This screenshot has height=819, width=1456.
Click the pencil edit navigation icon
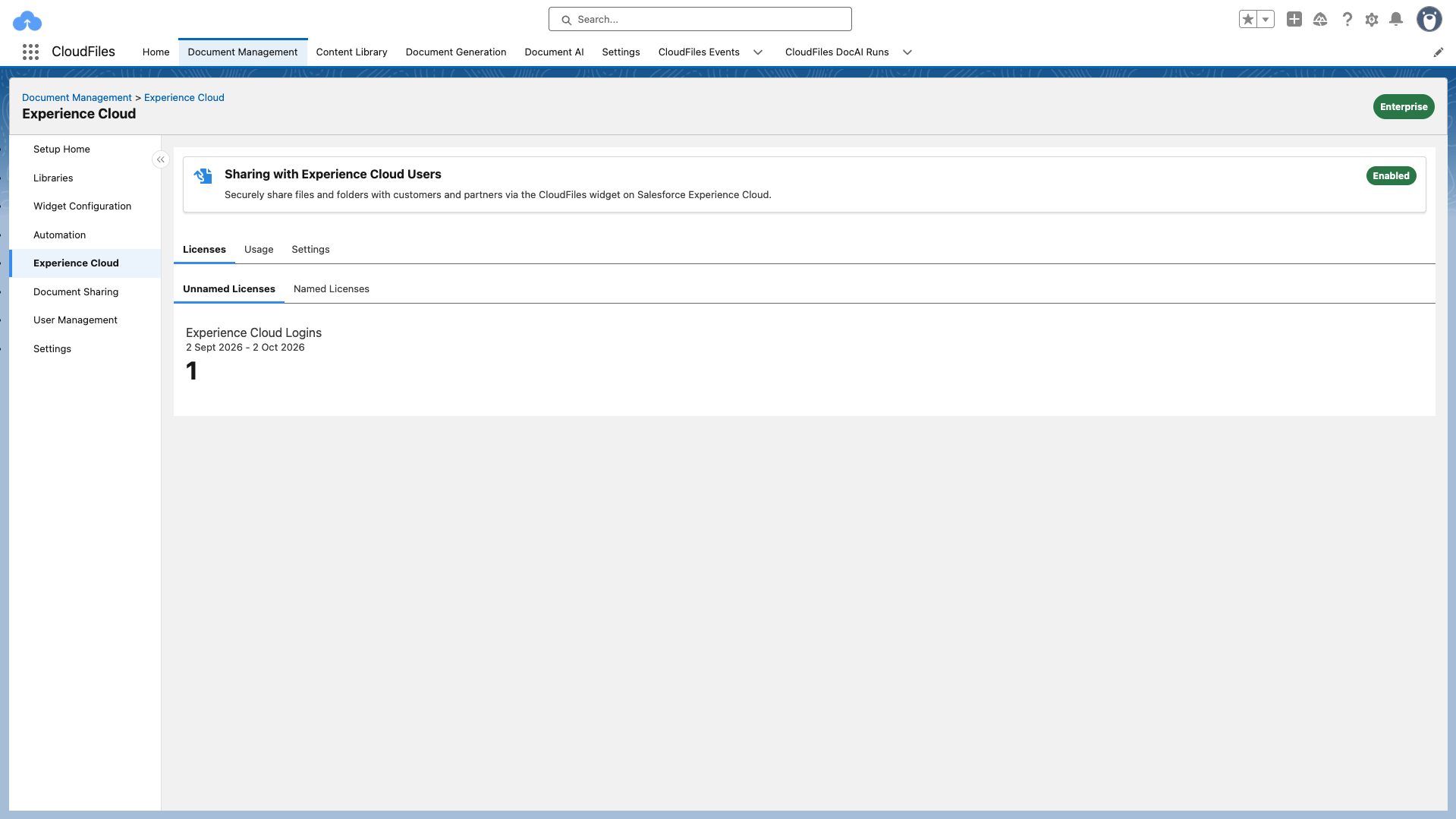1438,52
